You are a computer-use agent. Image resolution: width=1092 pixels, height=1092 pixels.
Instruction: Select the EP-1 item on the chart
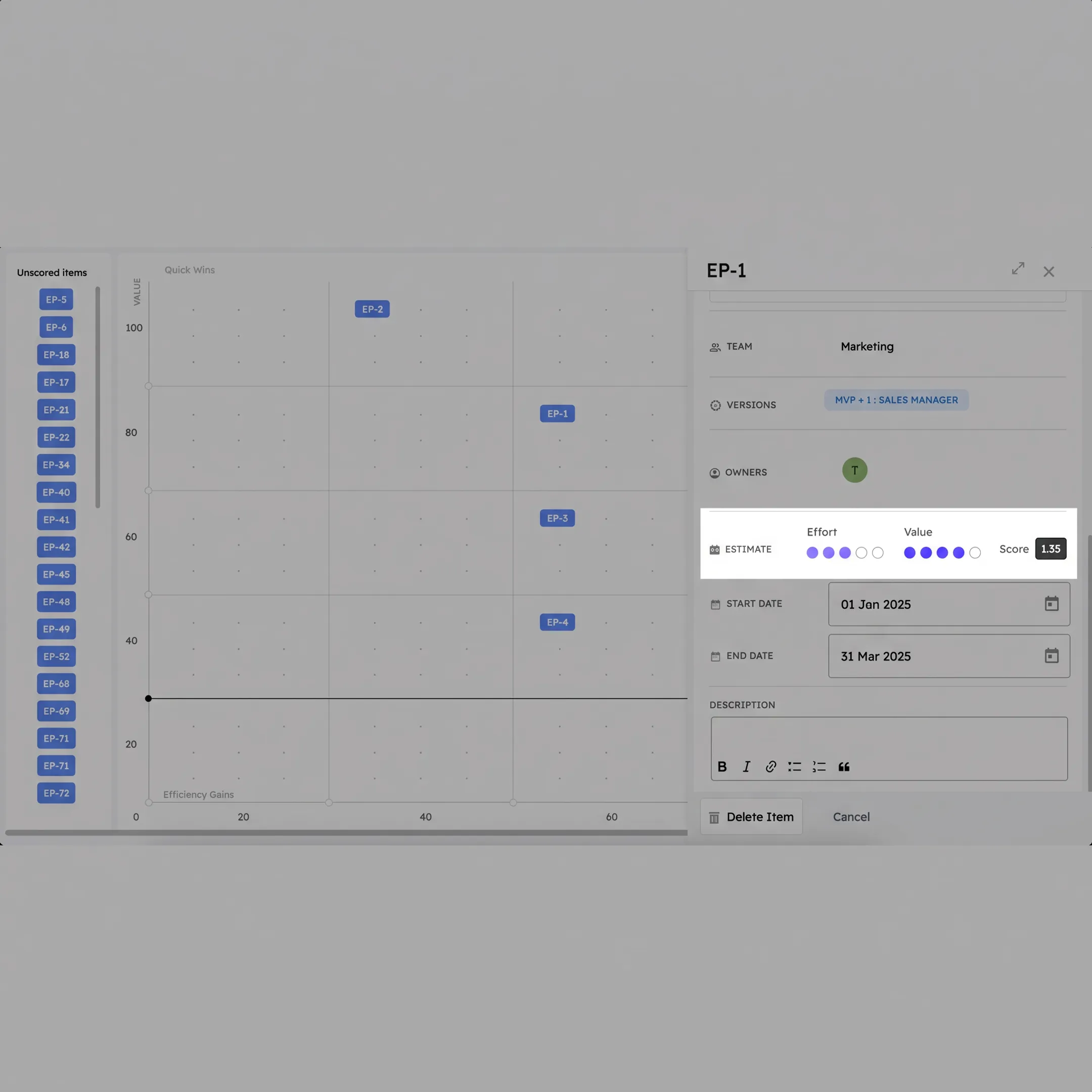pos(557,414)
